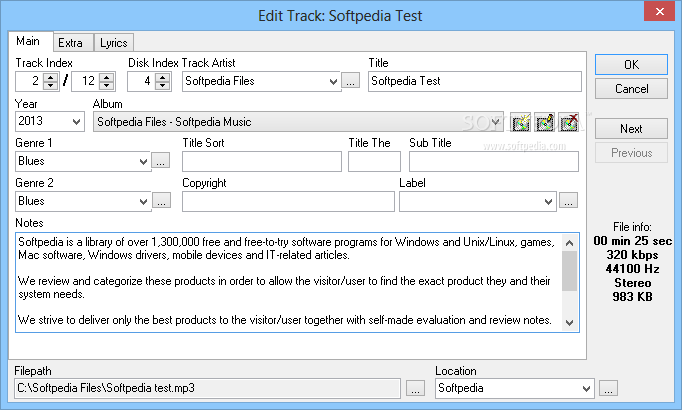Increase total tracks count of 12

107,77
